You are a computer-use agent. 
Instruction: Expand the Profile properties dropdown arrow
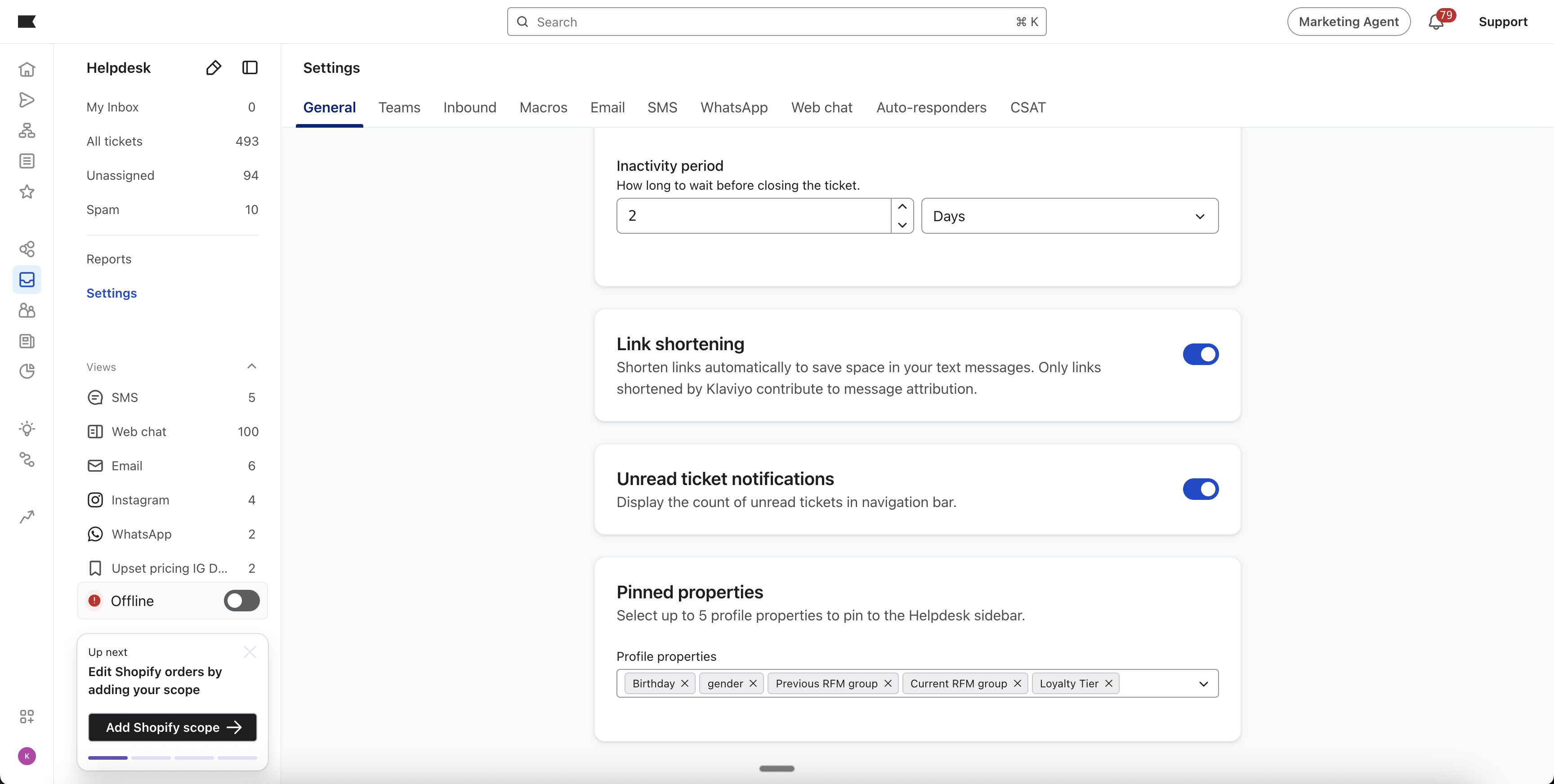click(1203, 684)
